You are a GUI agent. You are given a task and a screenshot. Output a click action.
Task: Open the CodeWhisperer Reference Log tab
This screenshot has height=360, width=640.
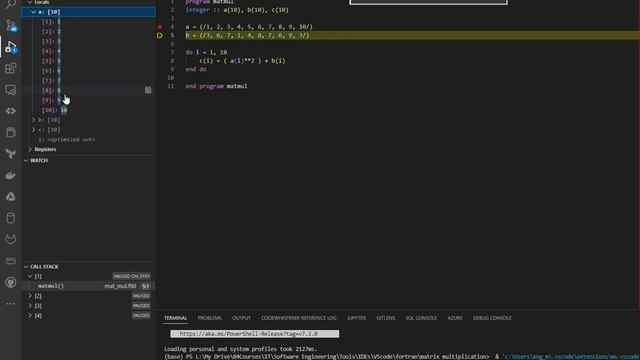click(299, 318)
